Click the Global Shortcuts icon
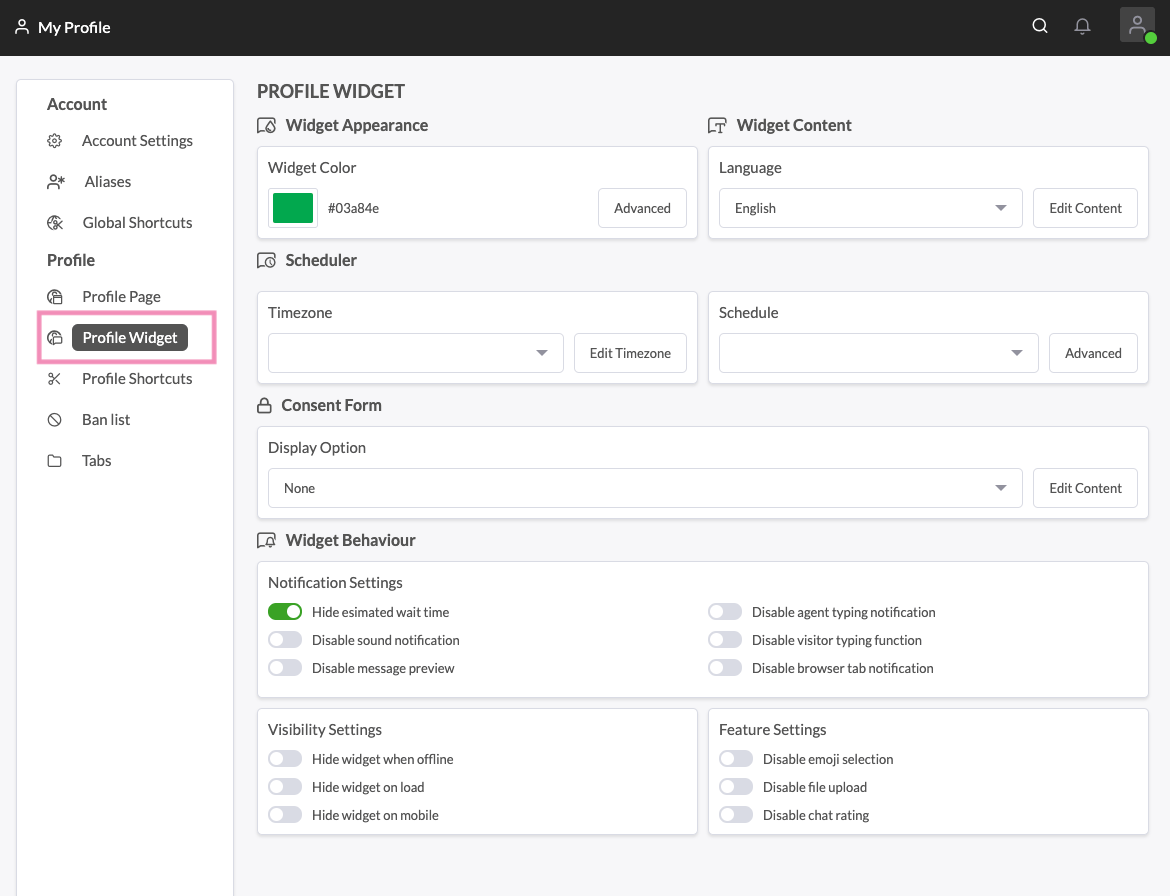Image resolution: width=1170 pixels, height=896 pixels. click(x=56, y=223)
